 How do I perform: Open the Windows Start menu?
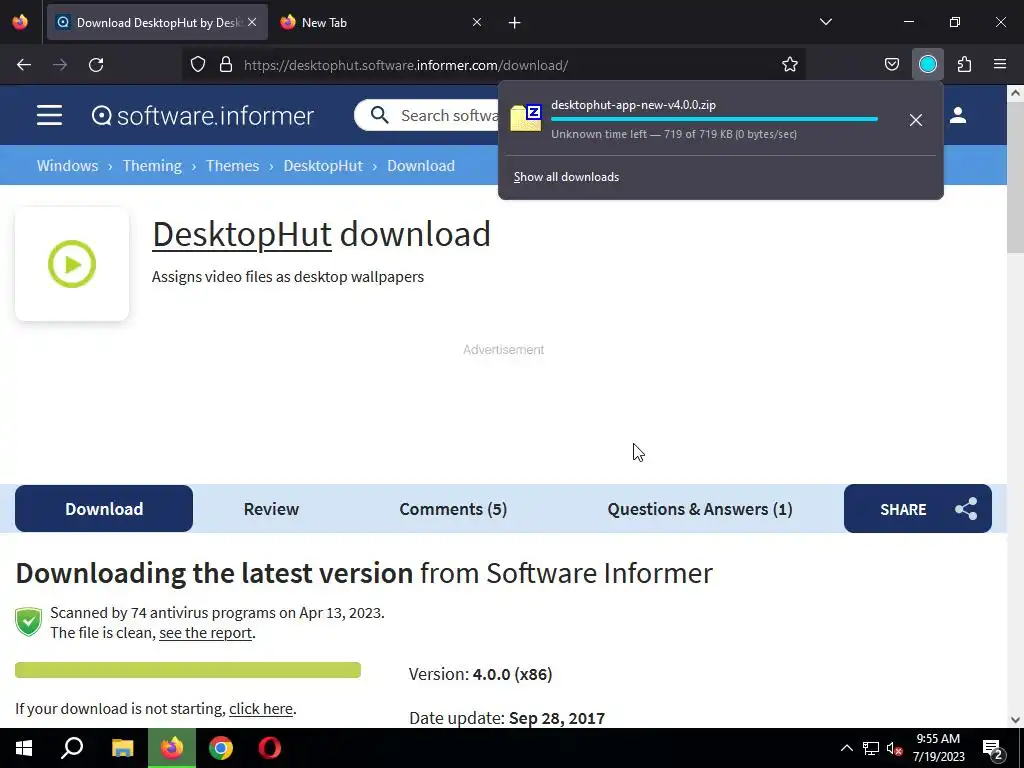click(24, 748)
